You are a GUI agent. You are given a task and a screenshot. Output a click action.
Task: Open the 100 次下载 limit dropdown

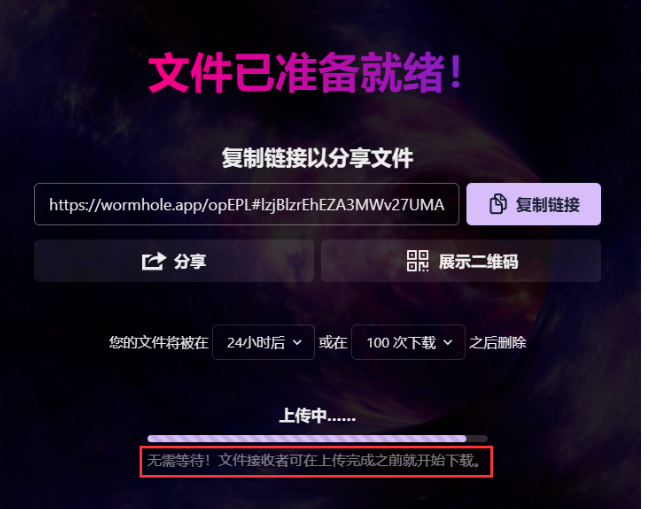click(x=408, y=342)
